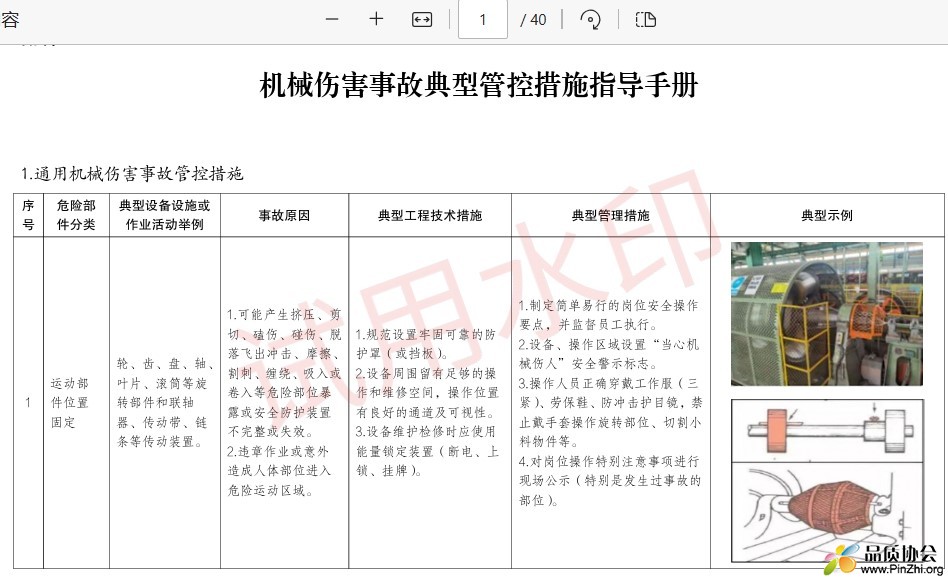The height and width of the screenshot is (581, 948).
Task: Click the conical guard drawing
Action: (827, 513)
